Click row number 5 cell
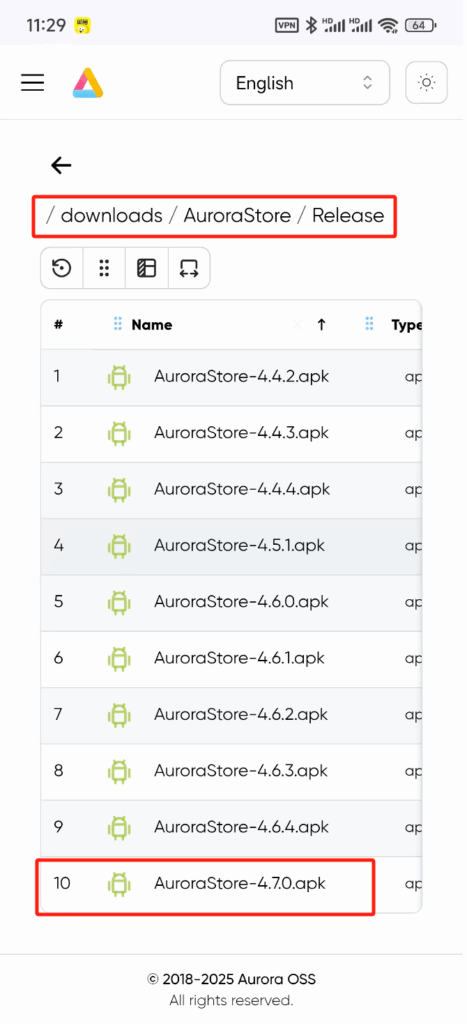 tap(58, 601)
